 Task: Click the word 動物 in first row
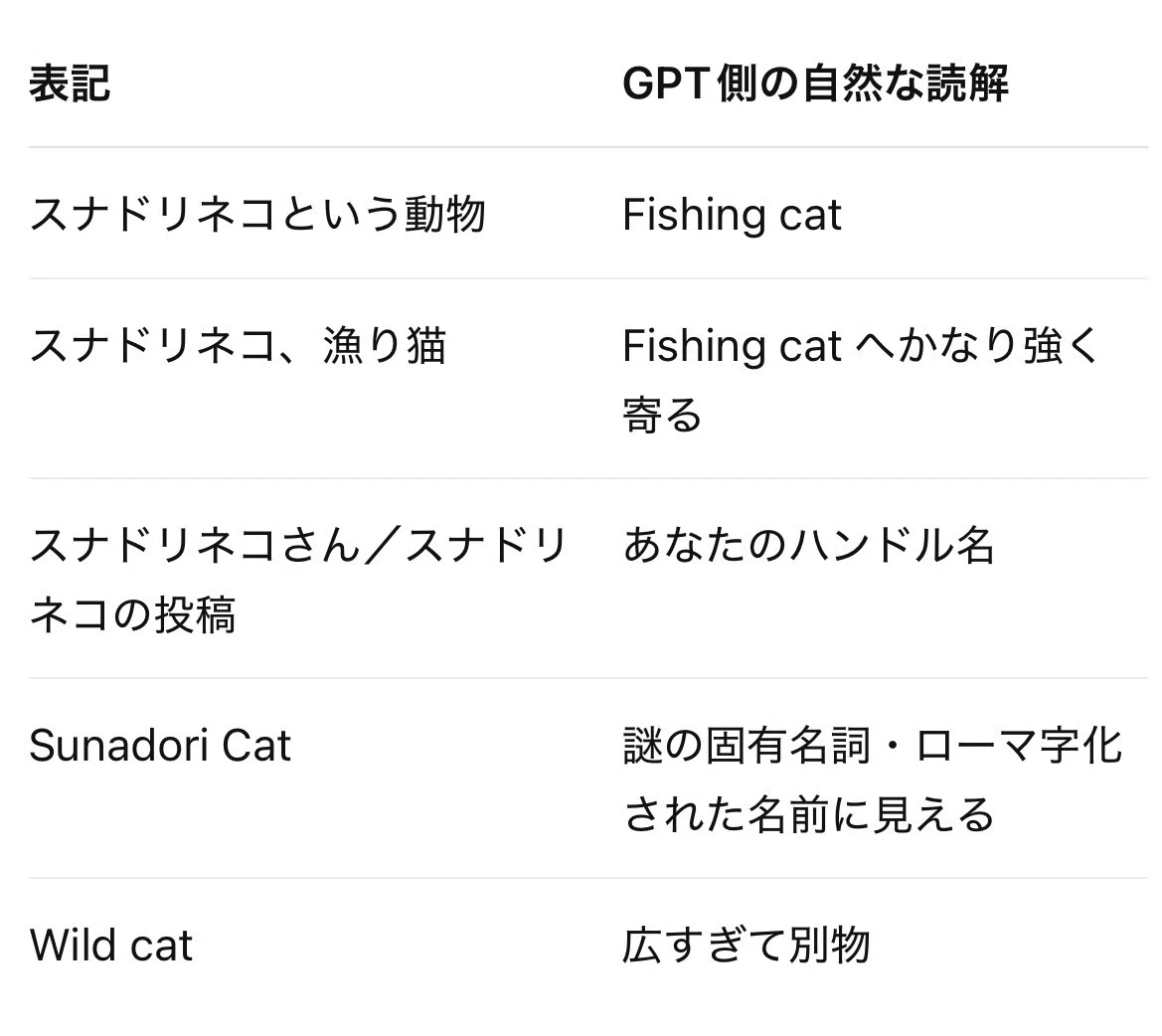[x=444, y=215]
